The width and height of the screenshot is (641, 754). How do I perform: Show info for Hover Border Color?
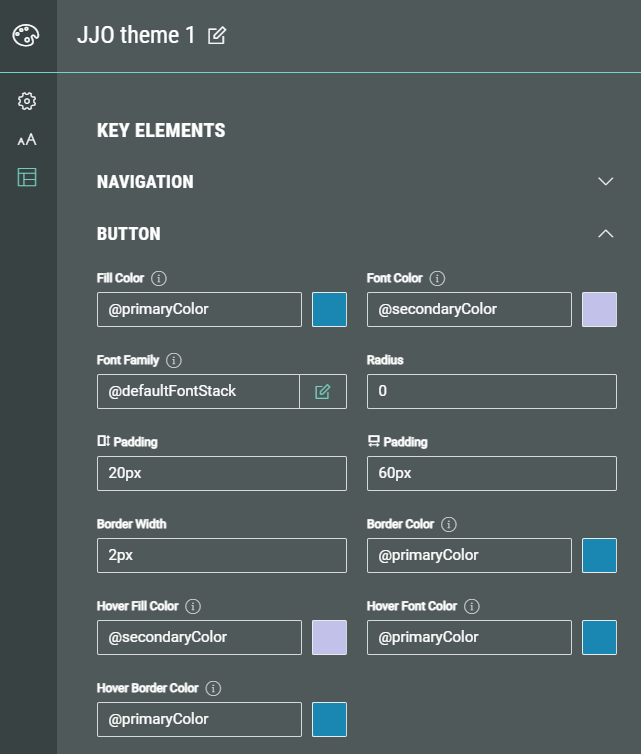tap(213, 688)
